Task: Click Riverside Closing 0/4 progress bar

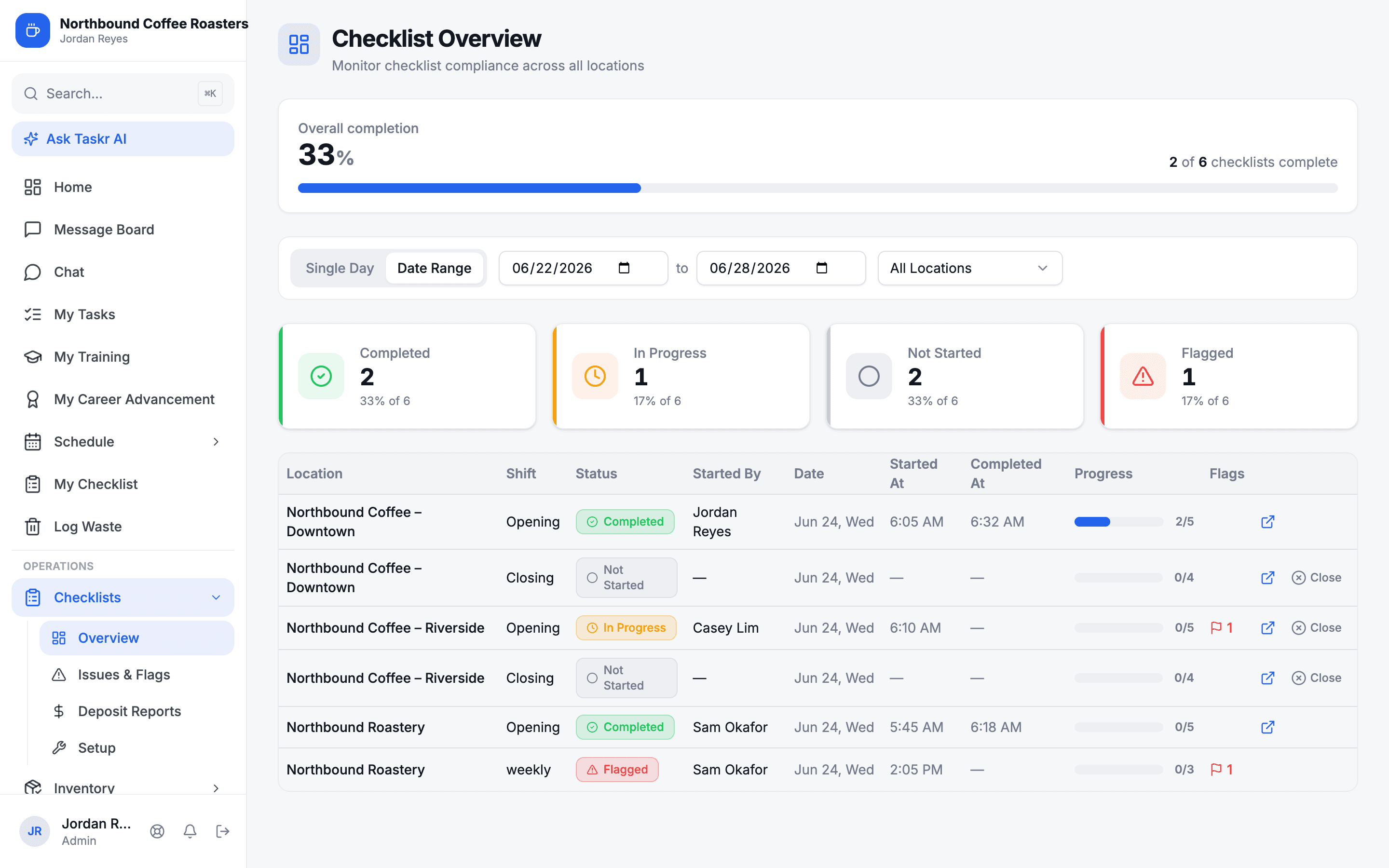Action: point(1118,678)
